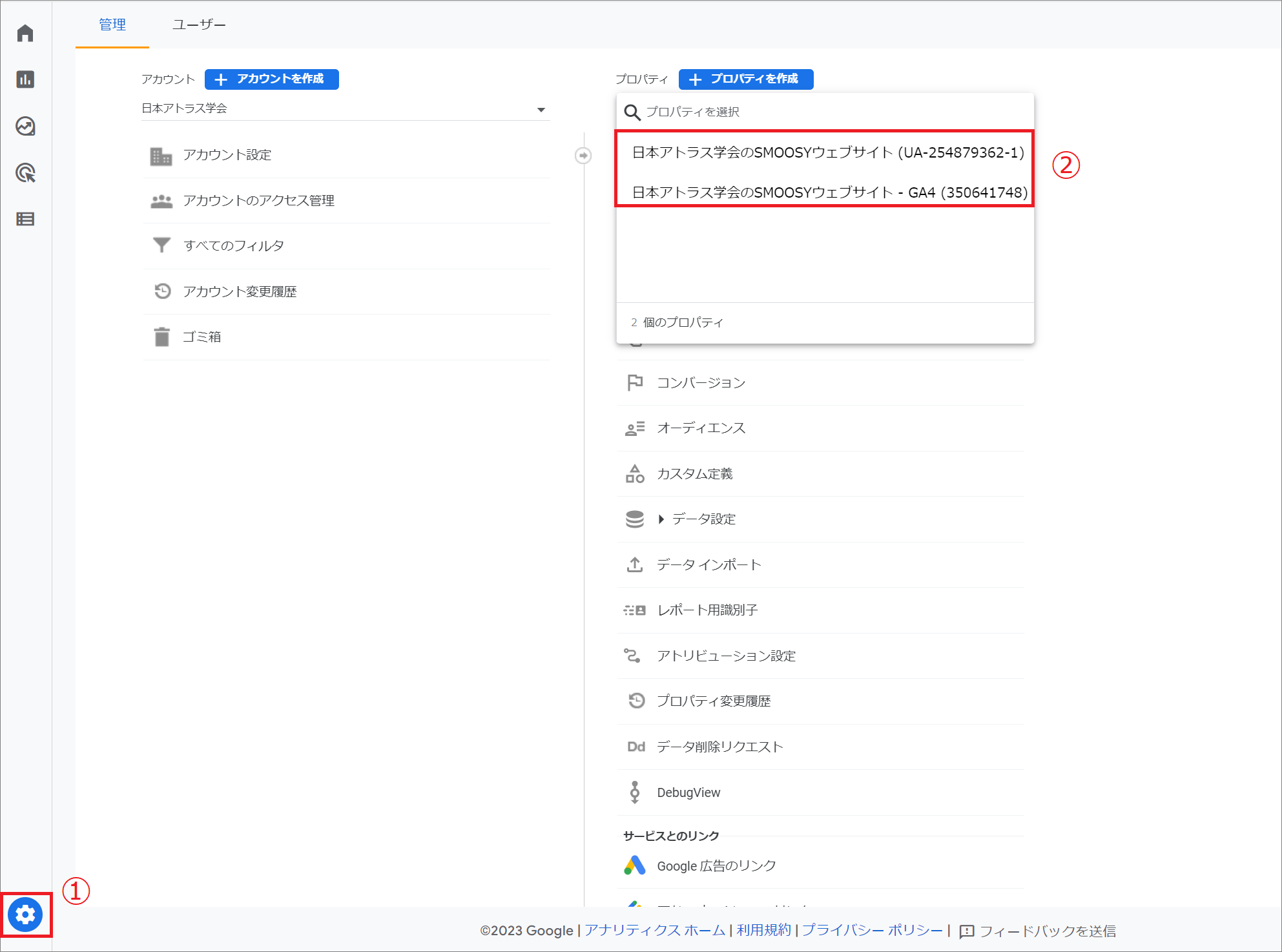
Task: Open the Explore icon in sidebar
Action: click(25, 126)
